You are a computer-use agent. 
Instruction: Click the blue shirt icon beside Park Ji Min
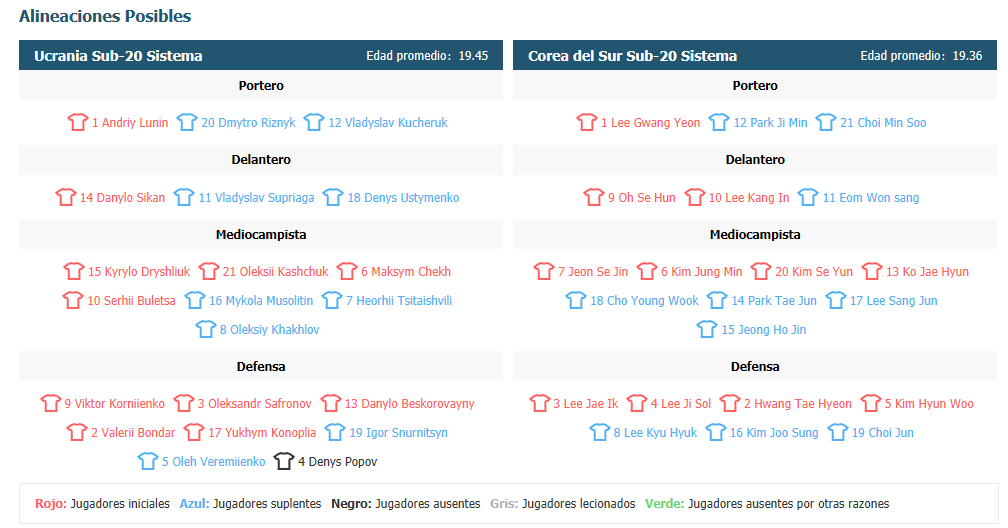click(x=719, y=122)
